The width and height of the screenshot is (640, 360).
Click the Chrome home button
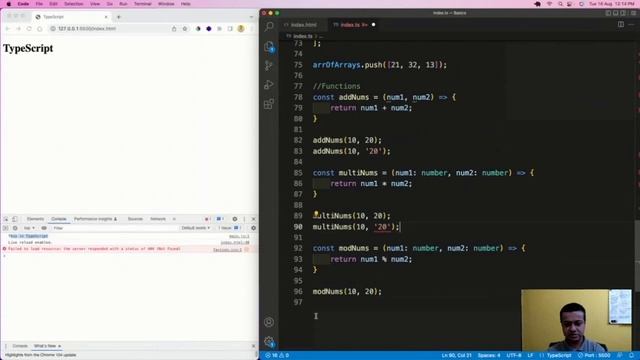(40, 29)
